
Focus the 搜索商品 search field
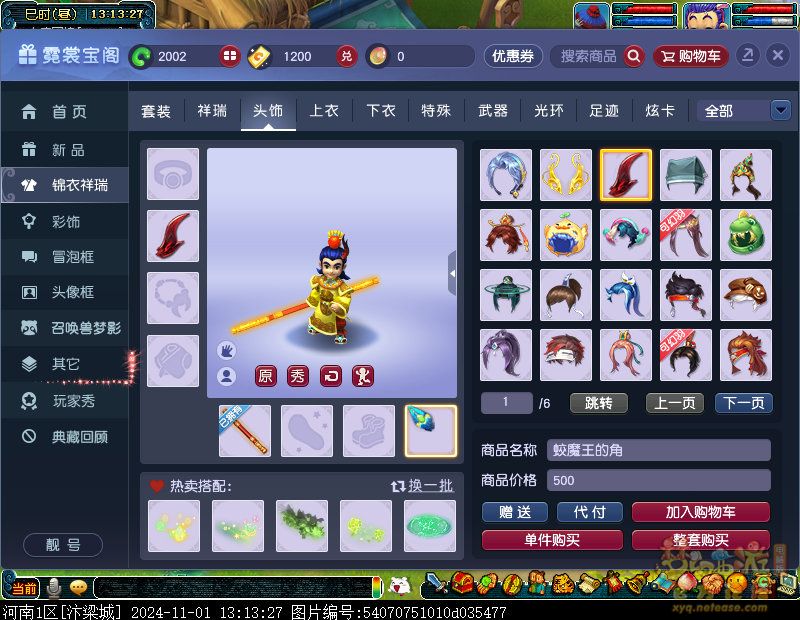[x=588, y=56]
